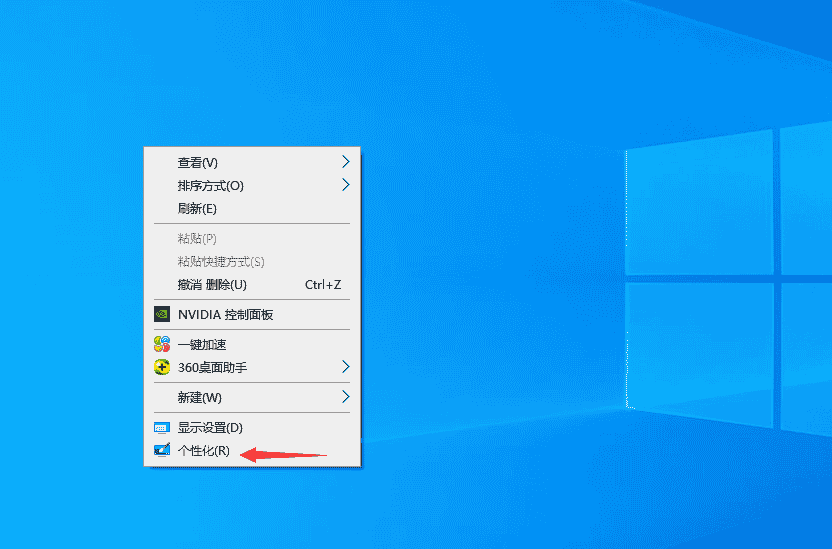Expand the 查看(V) submenu arrow
The height and width of the screenshot is (549, 832).
345,162
